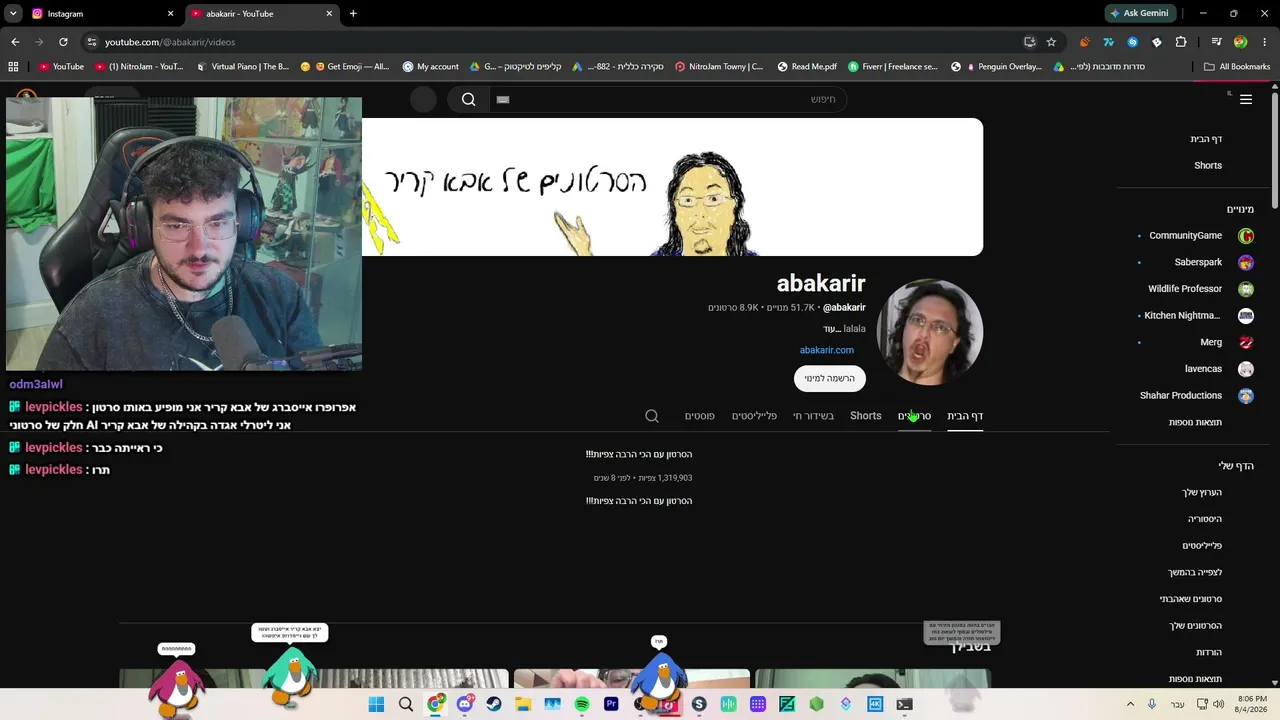The image size is (1280, 720).
Task: Open הערוץ שלך in the sidebar
Action: pyautogui.click(x=1202, y=492)
